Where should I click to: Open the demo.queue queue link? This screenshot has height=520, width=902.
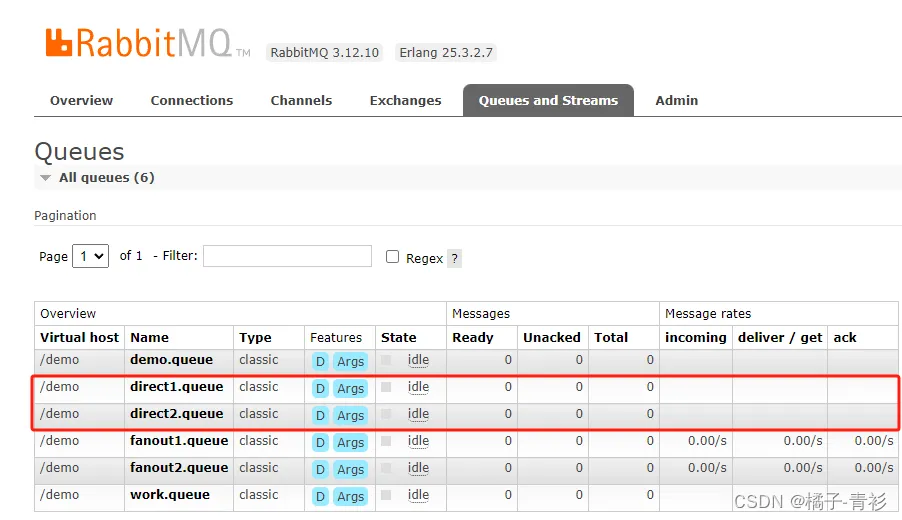(x=171, y=360)
